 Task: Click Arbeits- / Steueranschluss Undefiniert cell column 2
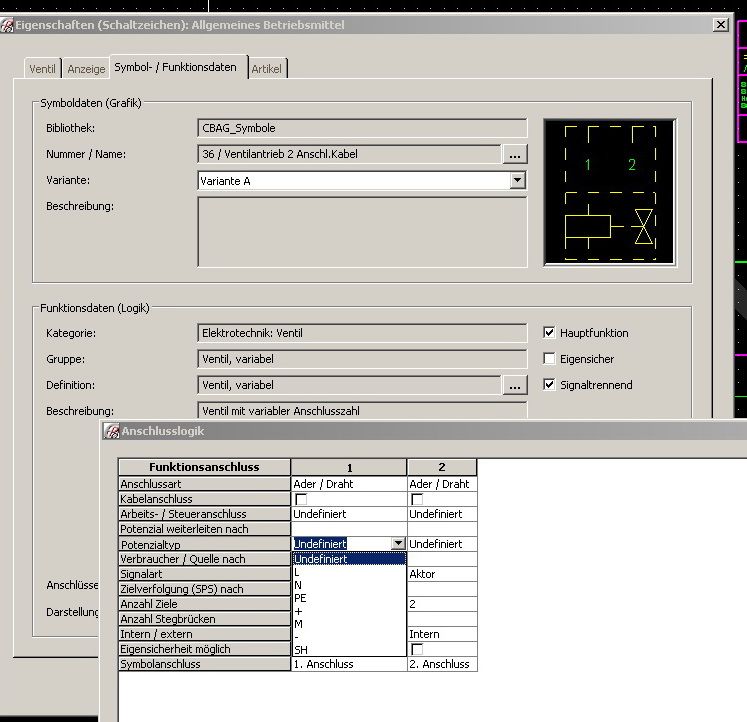click(442, 514)
